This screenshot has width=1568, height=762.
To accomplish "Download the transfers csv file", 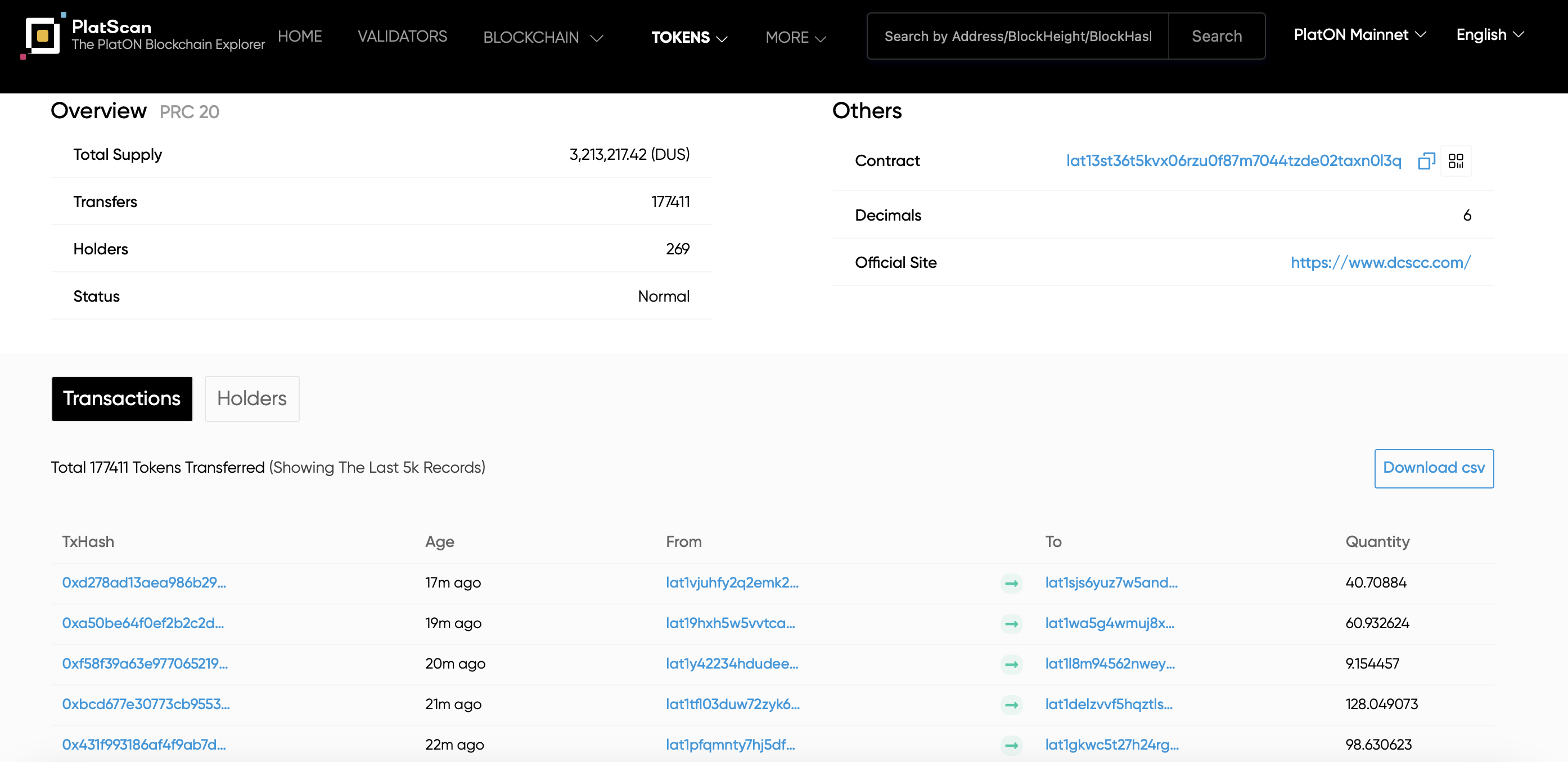I will 1434,468.
